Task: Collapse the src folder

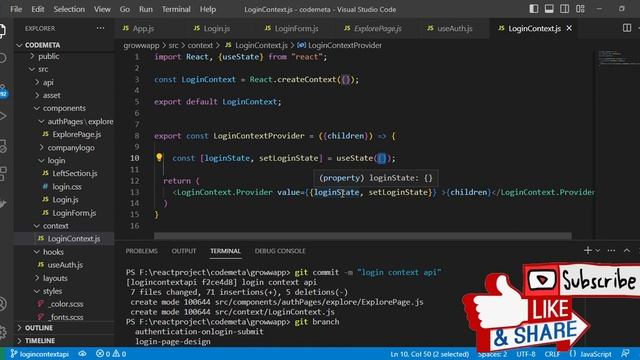Action: (64, 69)
